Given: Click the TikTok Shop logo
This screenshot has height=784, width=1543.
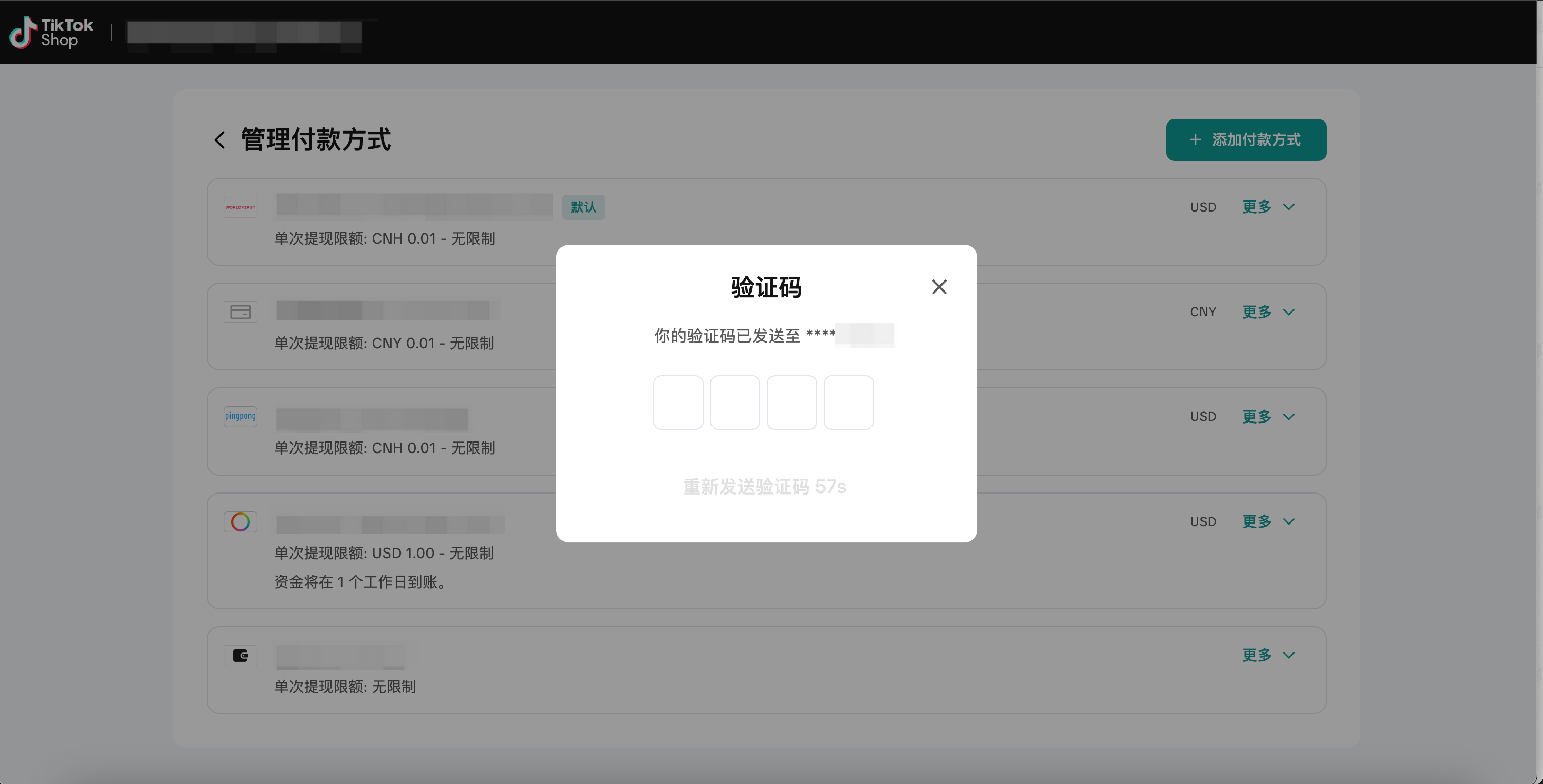Looking at the screenshot, I should coord(52,32).
